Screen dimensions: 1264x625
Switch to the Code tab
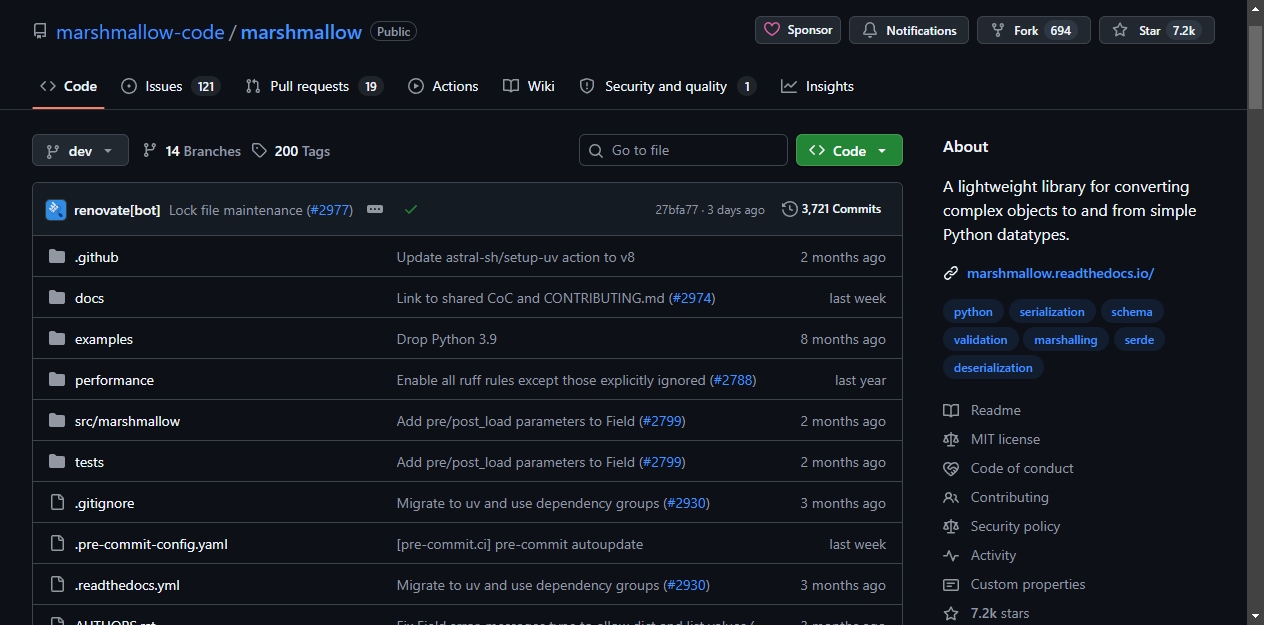[68, 86]
